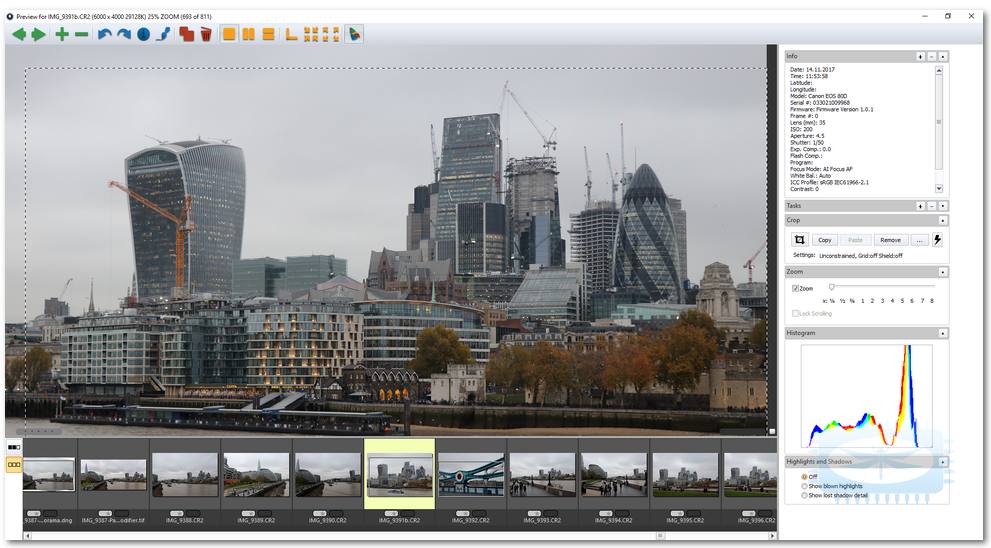The height and width of the screenshot is (548, 991).
Task: Open the Info panel dropdown arrow
Action: click(943, 56)
